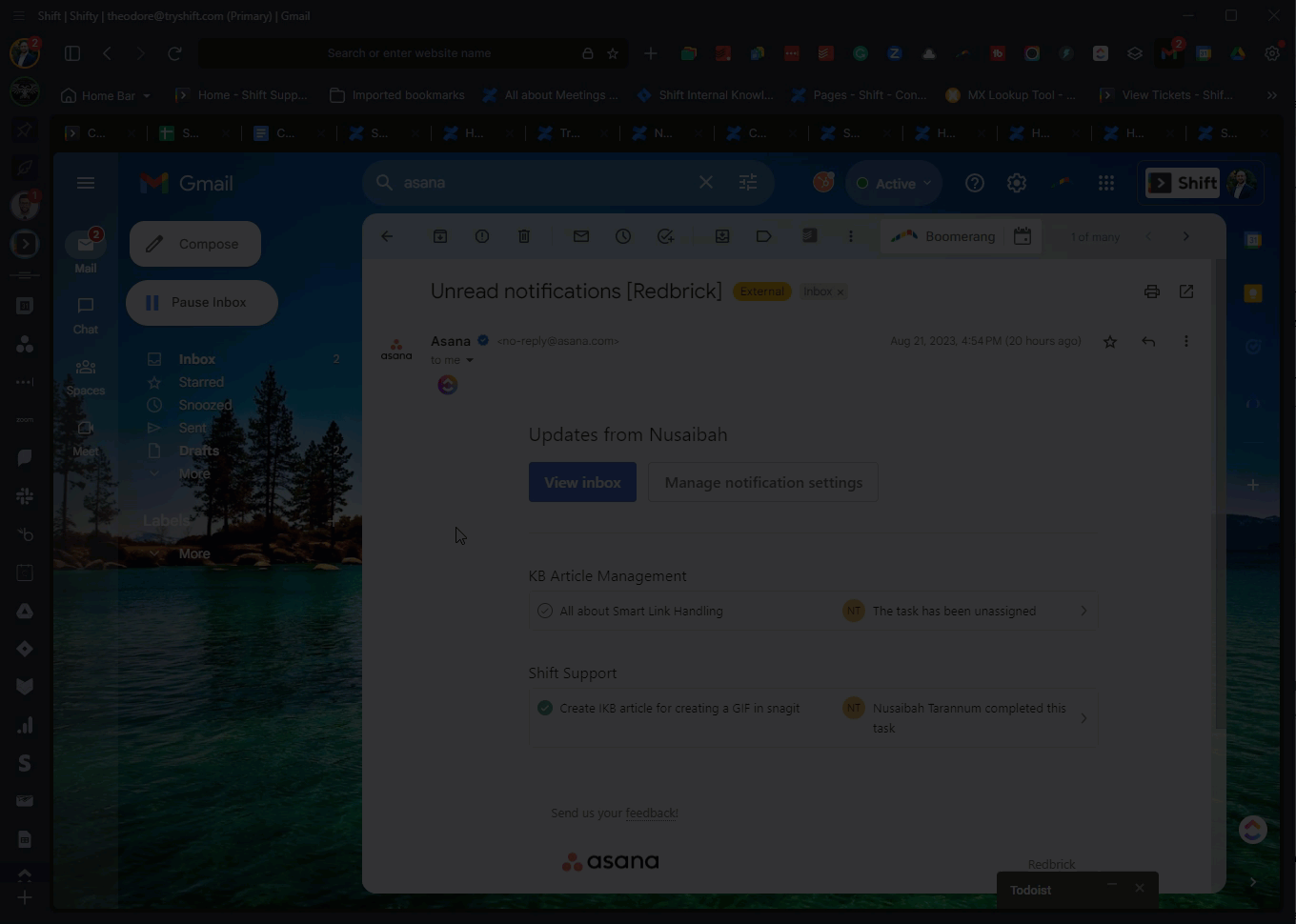Open the message's three-dot options menu
This screenshot has width=1296, height=924.
pyautogui.click(x=1186, y=341)
